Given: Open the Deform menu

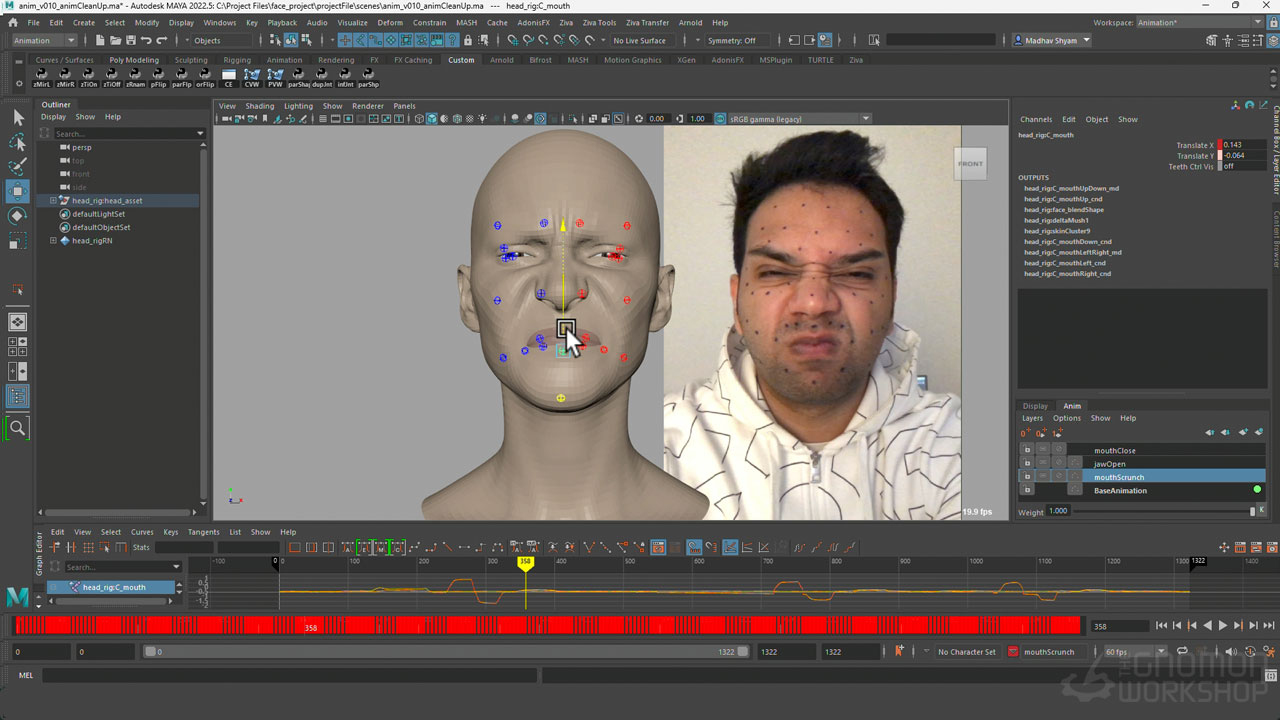Looking at the screenshot, I should pyautogui.click(x=389, y=22).
